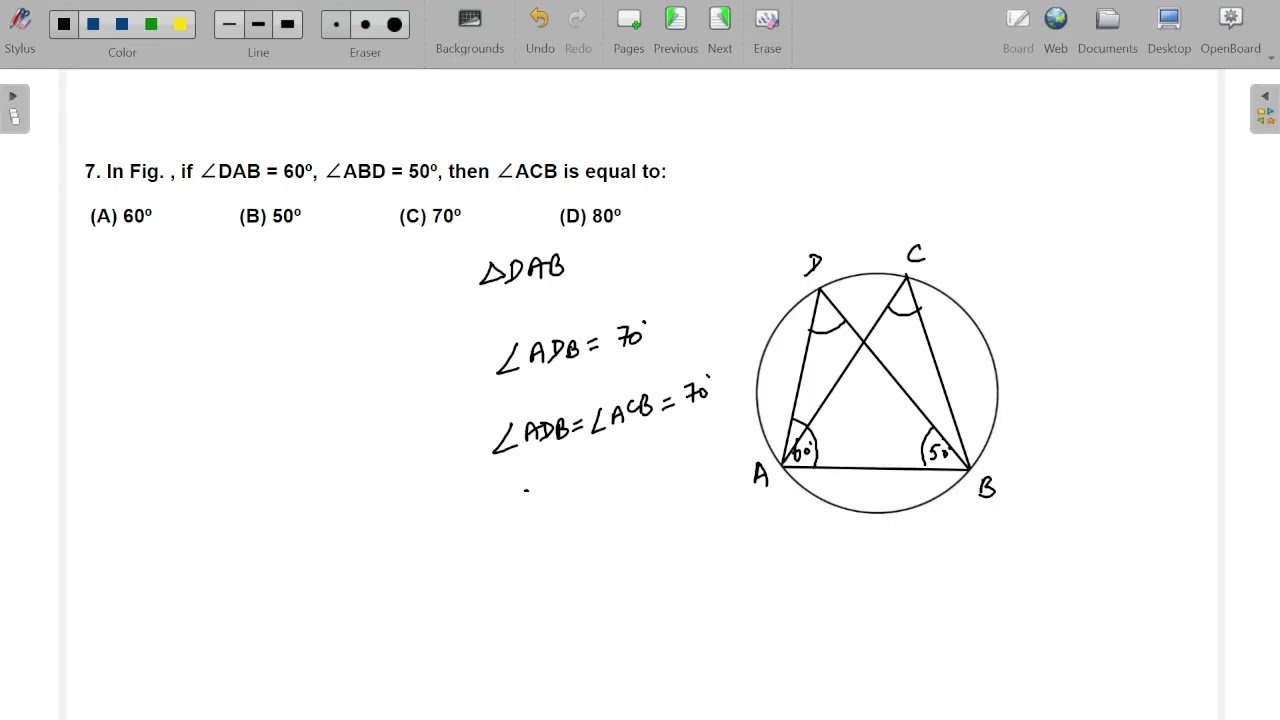Choose the thickest line width

click(287, 24)
